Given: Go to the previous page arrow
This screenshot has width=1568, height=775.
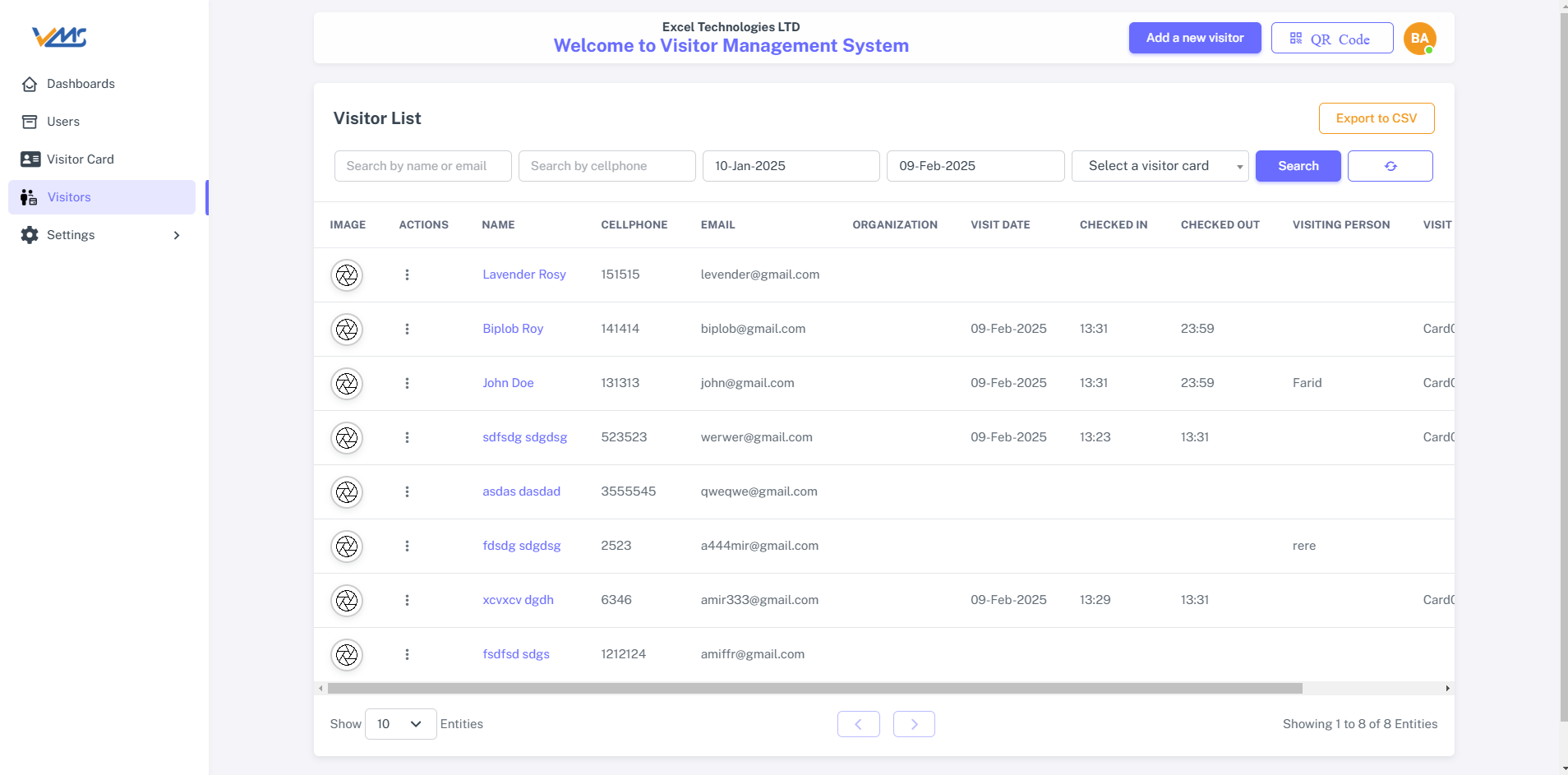Looking at the screenshot, I should [x=858, y=724].
